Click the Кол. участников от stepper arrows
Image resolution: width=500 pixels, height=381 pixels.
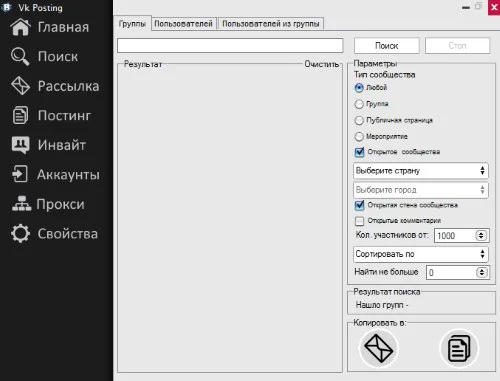[x=481, y=235]
